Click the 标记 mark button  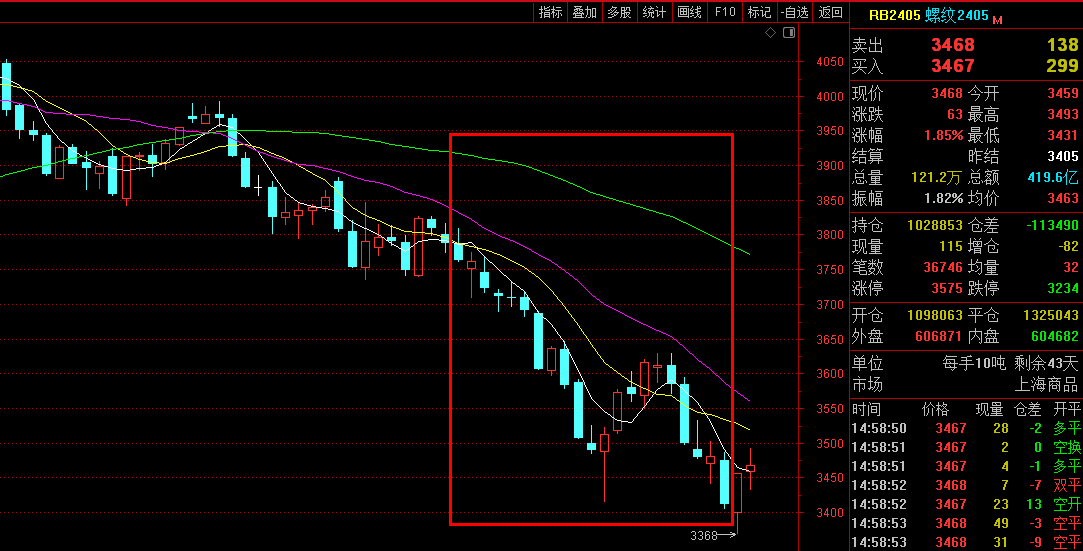click(759, 12)
